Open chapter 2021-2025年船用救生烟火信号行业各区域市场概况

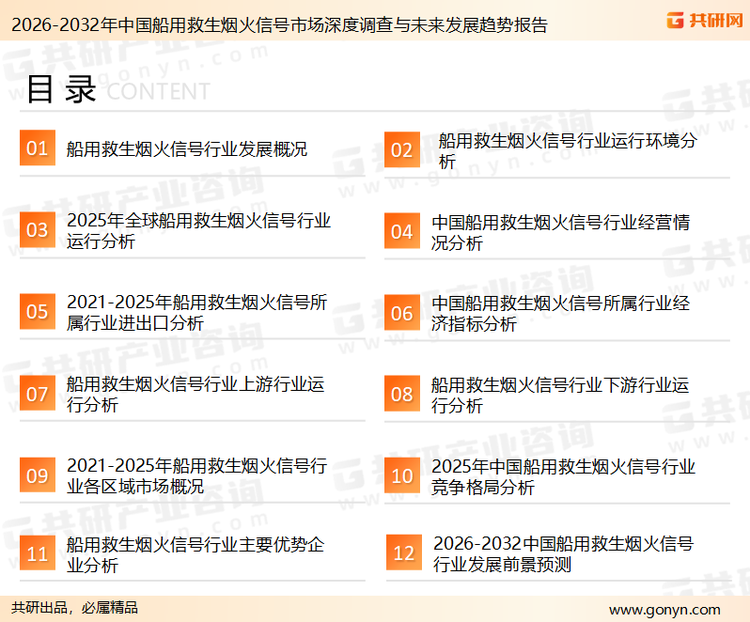pyautogui.click(x=197, y=476)
